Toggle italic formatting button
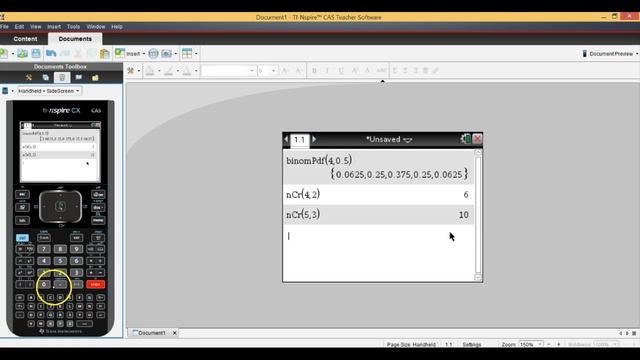 coord(327,71)
